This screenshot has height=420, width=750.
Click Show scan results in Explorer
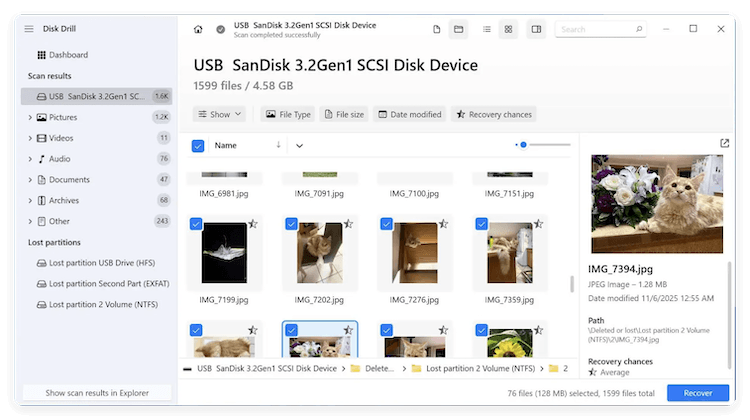[x=96, y=393]
